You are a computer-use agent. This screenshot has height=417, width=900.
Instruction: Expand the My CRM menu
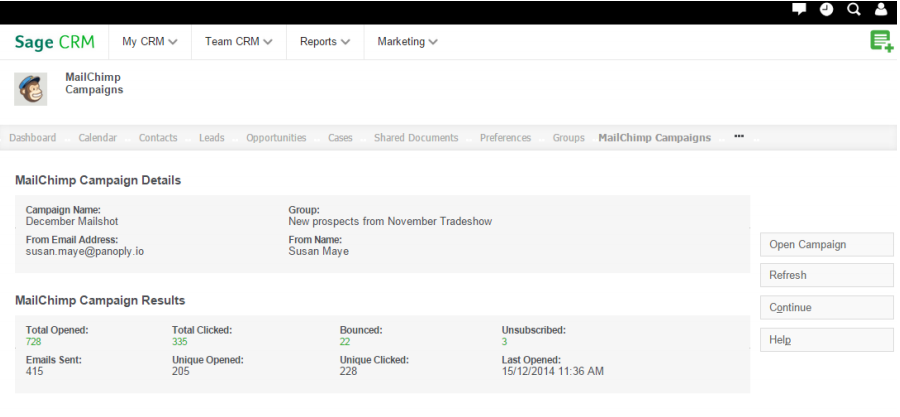[x=149, y=41]
